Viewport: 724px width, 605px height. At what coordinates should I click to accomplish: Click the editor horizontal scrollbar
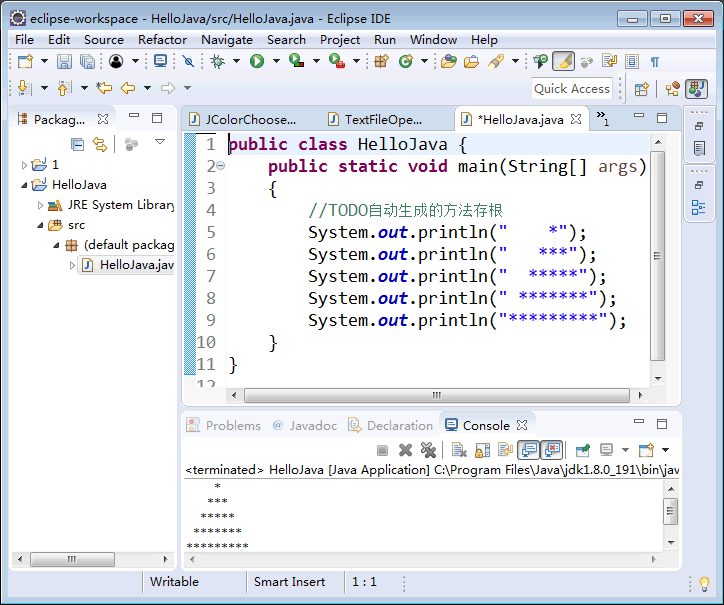(x=435, y=395)
